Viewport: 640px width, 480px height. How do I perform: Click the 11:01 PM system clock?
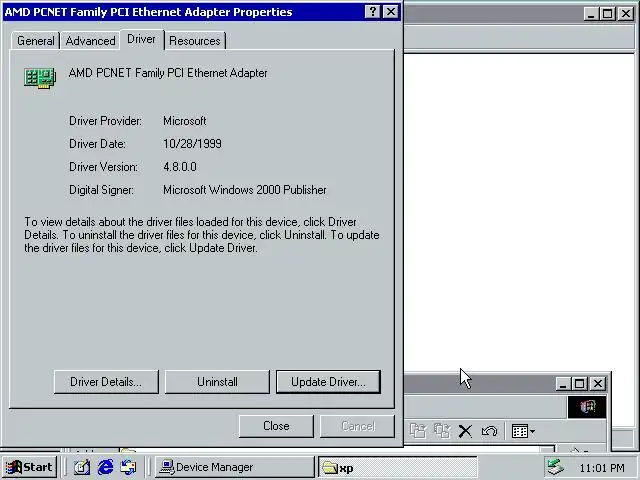602,468
